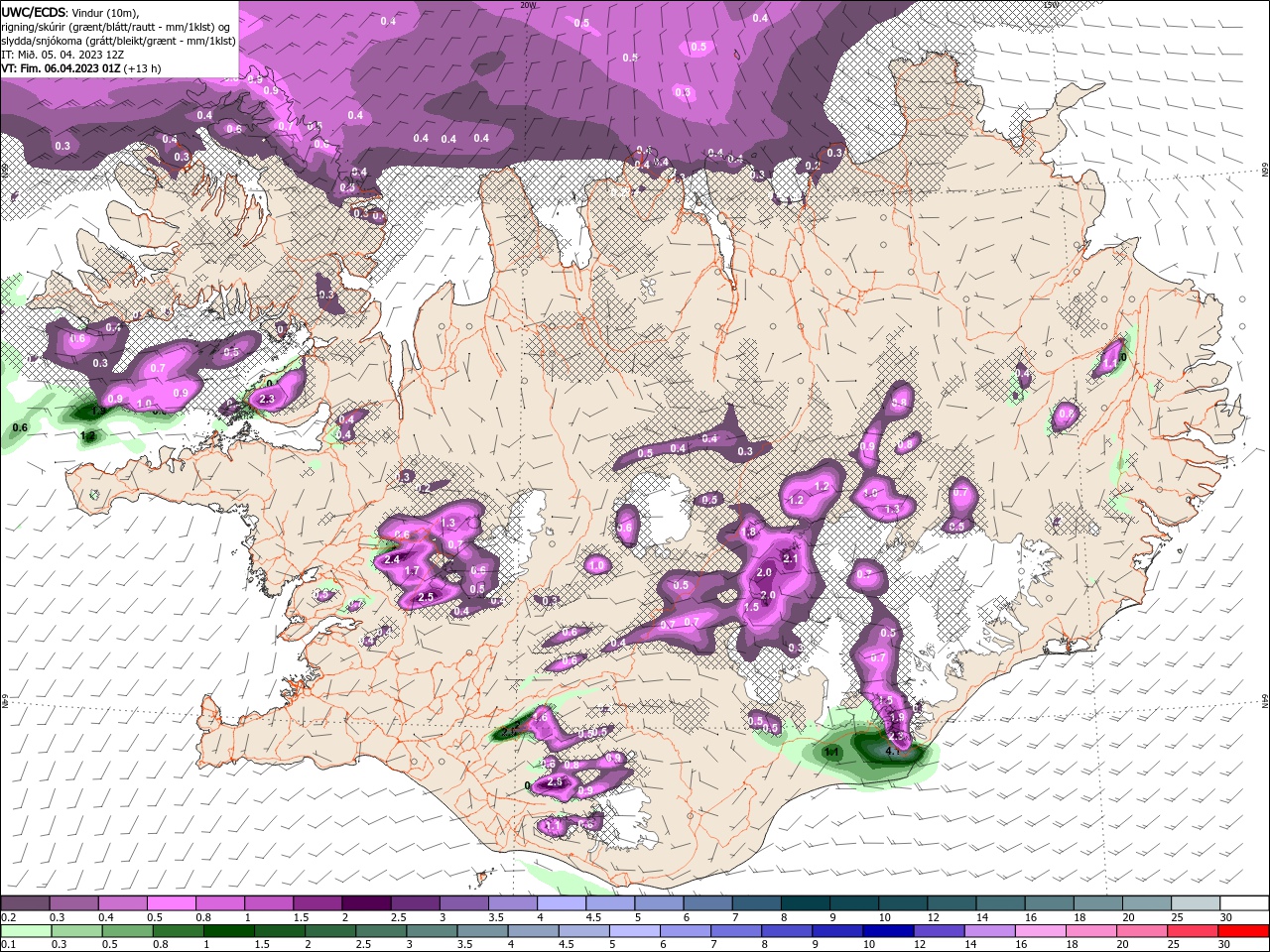1270x952 pixels.
Task: Click the upper scale lavender swatch between 4 and 4.5
Action: 562,903
